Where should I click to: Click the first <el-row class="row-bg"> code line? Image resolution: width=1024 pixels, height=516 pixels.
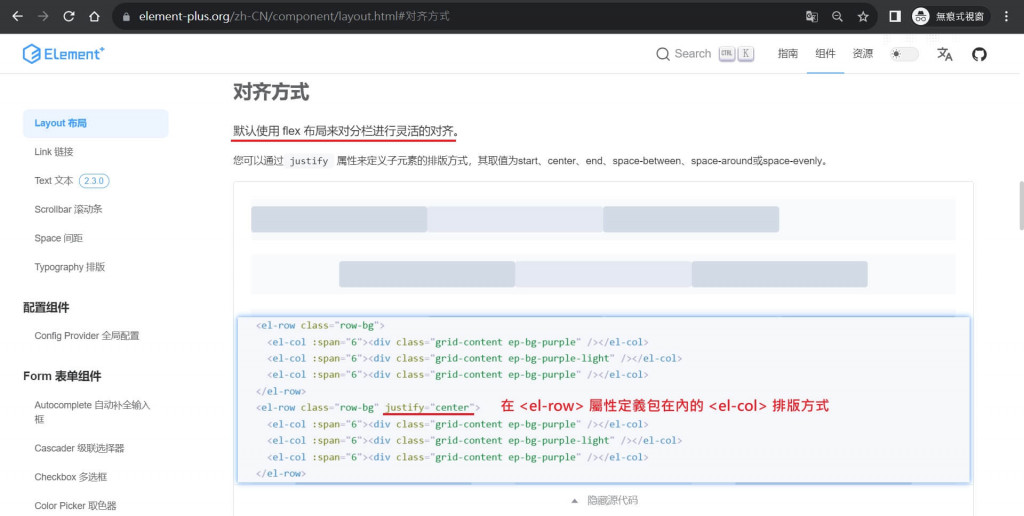point(321,325)
